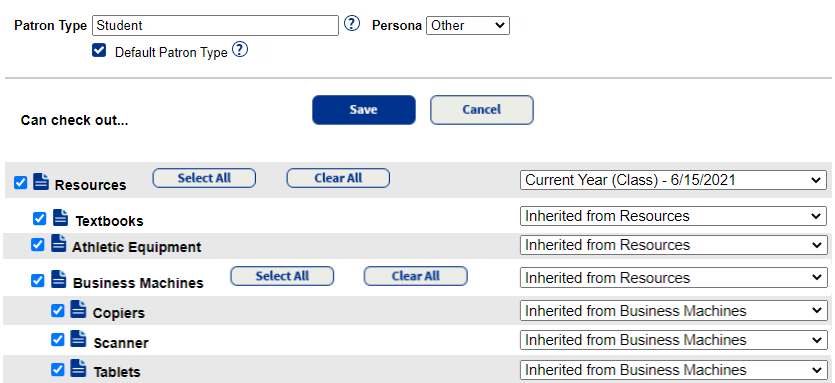Click the document icon beside Tablets
Viewport: 835px width, 383px height.
click(78, 368)
